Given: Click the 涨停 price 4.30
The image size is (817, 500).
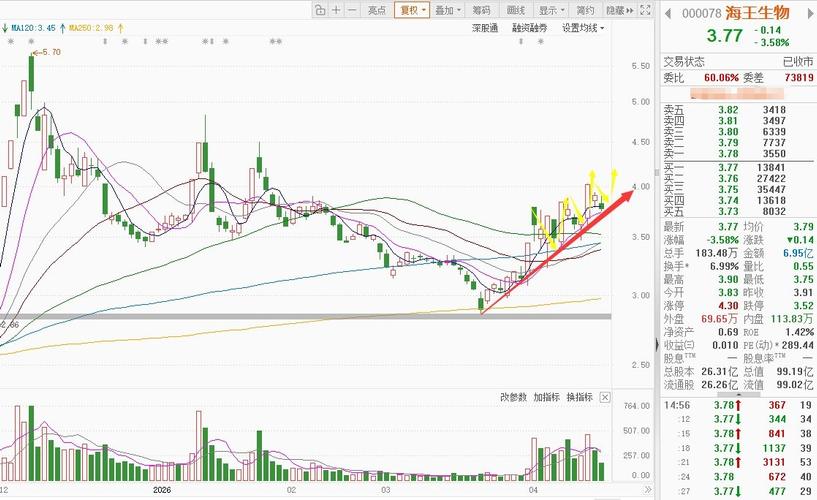Looking at the screenshot, I should (728, 306).
